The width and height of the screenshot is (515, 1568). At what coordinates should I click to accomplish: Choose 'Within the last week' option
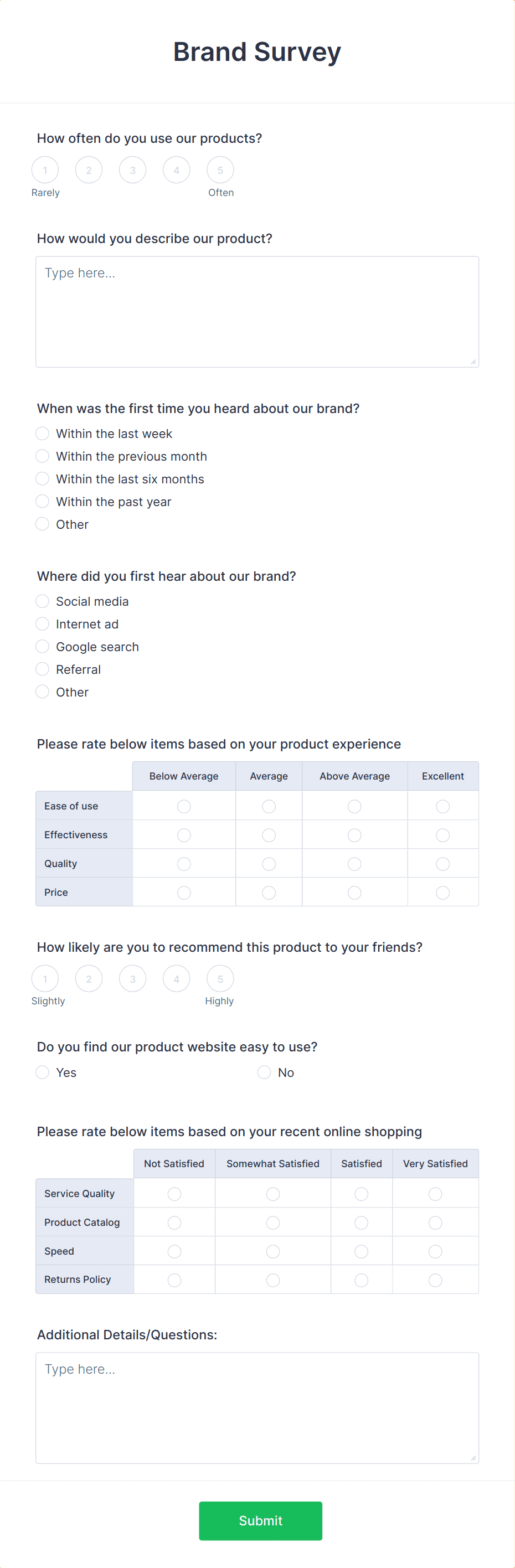click(42, 434)
